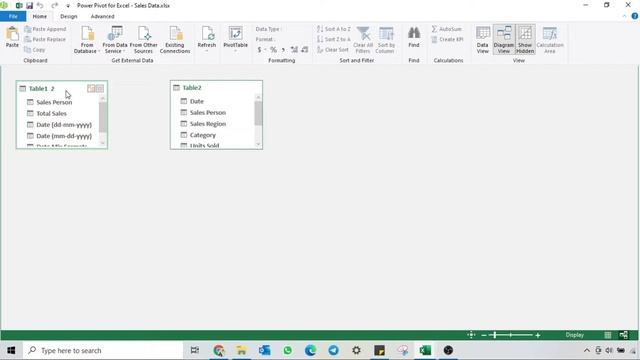Switch to Excel workbook icon in title bar
Screen dimensions: 640x360
coord(19,6)
